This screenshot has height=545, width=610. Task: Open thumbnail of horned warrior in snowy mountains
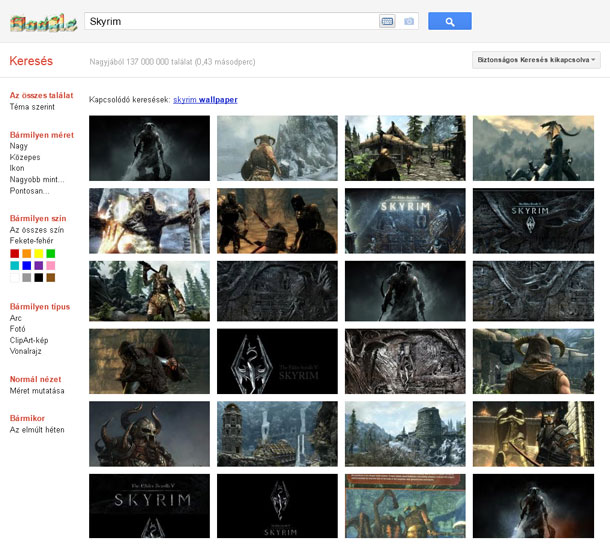(277, 148)
